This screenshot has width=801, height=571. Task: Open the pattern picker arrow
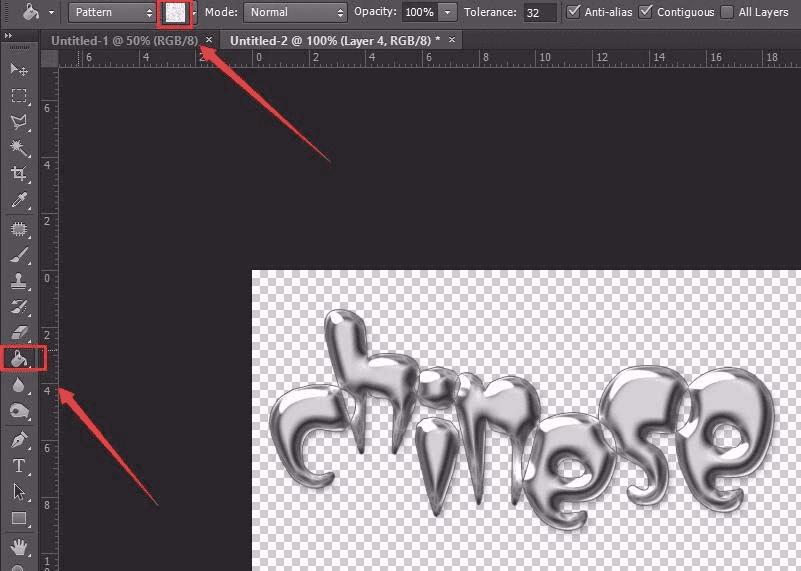tap(194, 13)
